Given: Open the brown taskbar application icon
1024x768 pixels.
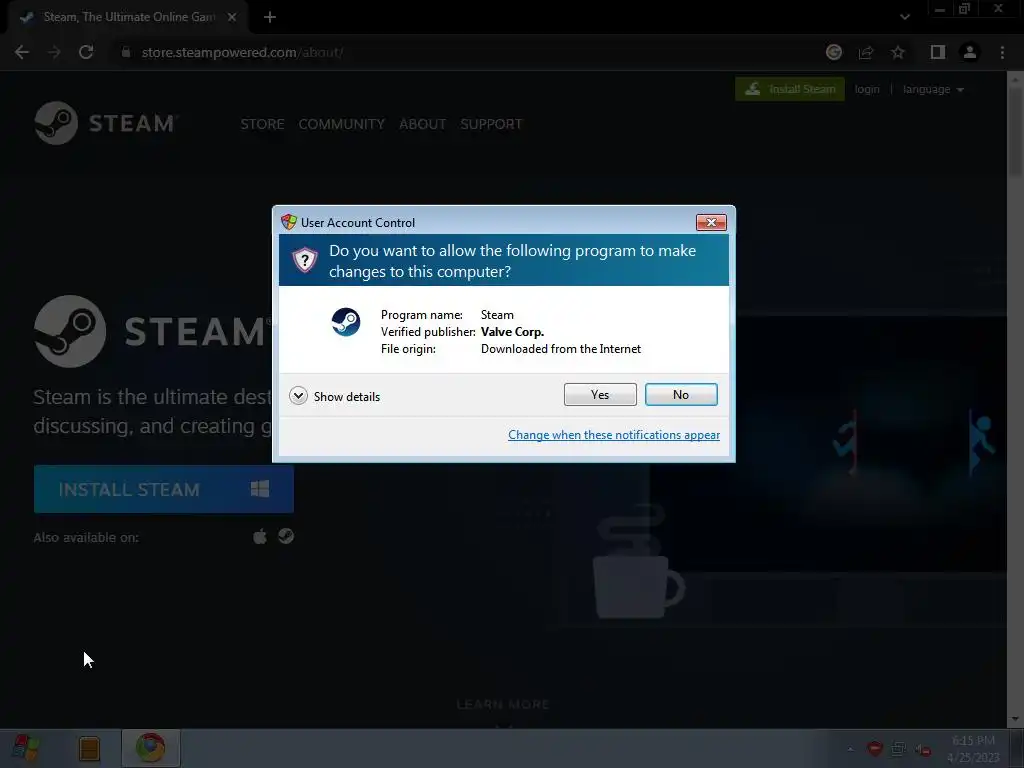Looking at the screenshot, I should click(89, 748).
